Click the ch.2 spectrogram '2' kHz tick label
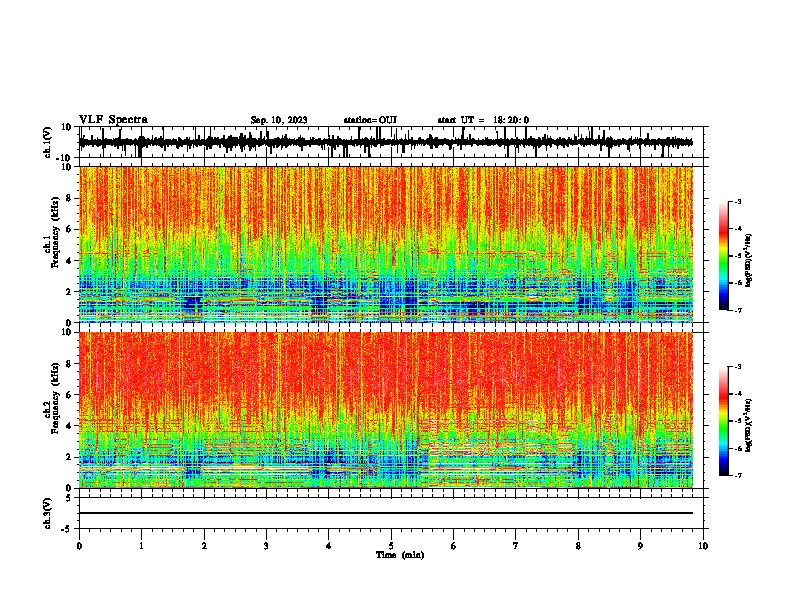Viewport: 792px width, 612px height. click(69, 457)
